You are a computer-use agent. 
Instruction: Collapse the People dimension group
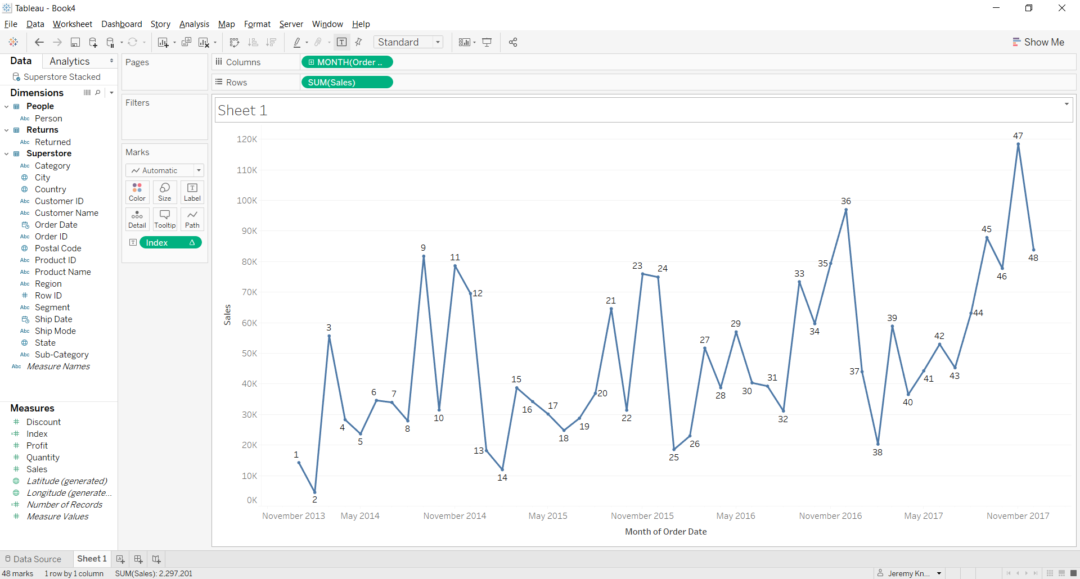[8, 105]
